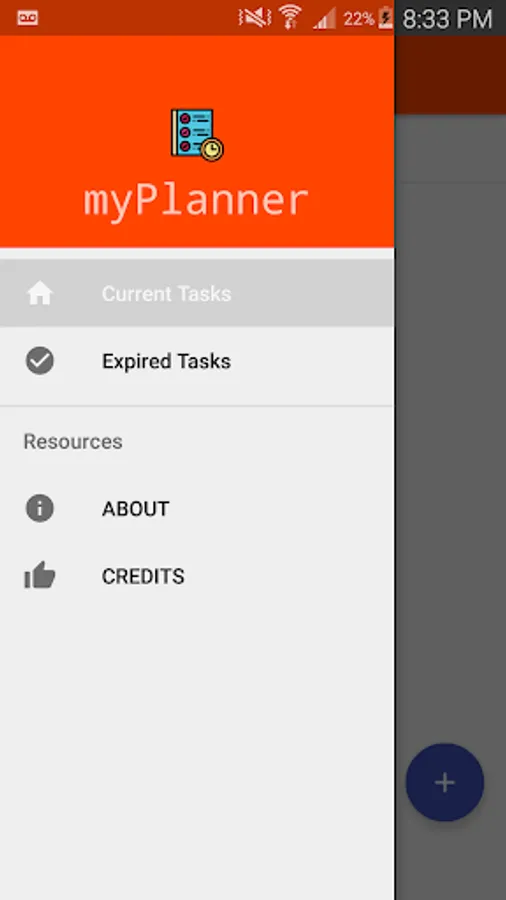Tap the voicemail icon in status bar
The image size is (506, 900).
click(28, 18)
